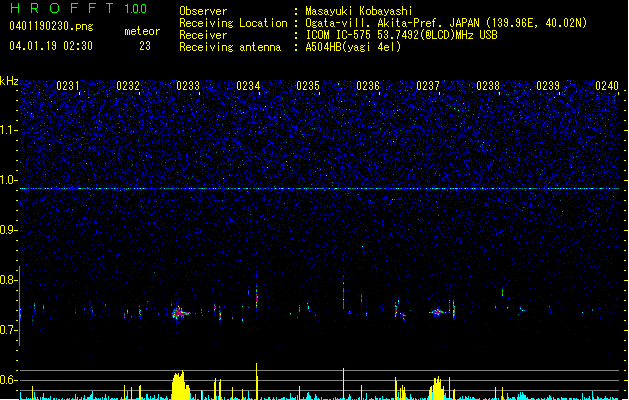This screenshot has width=629, height=400.
Task: Select the meteor count value 23
Action: pyautogui.click(x=145, y=46)
